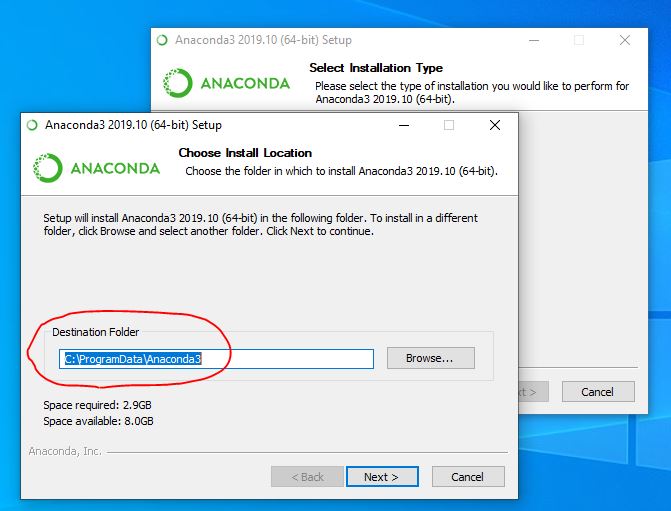This screenshot has width=671, height=511.
Task: Click the partially hidden Next button in back window
Action: 534,392
